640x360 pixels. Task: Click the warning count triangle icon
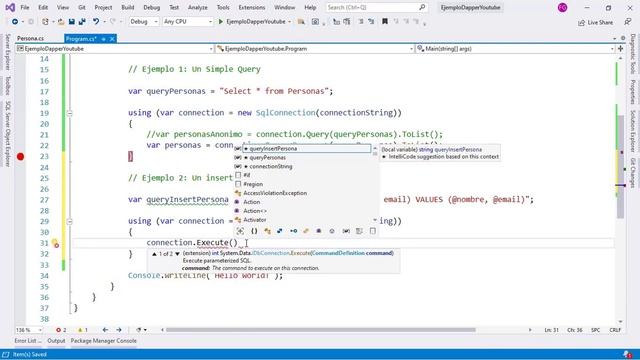point(80,330)
